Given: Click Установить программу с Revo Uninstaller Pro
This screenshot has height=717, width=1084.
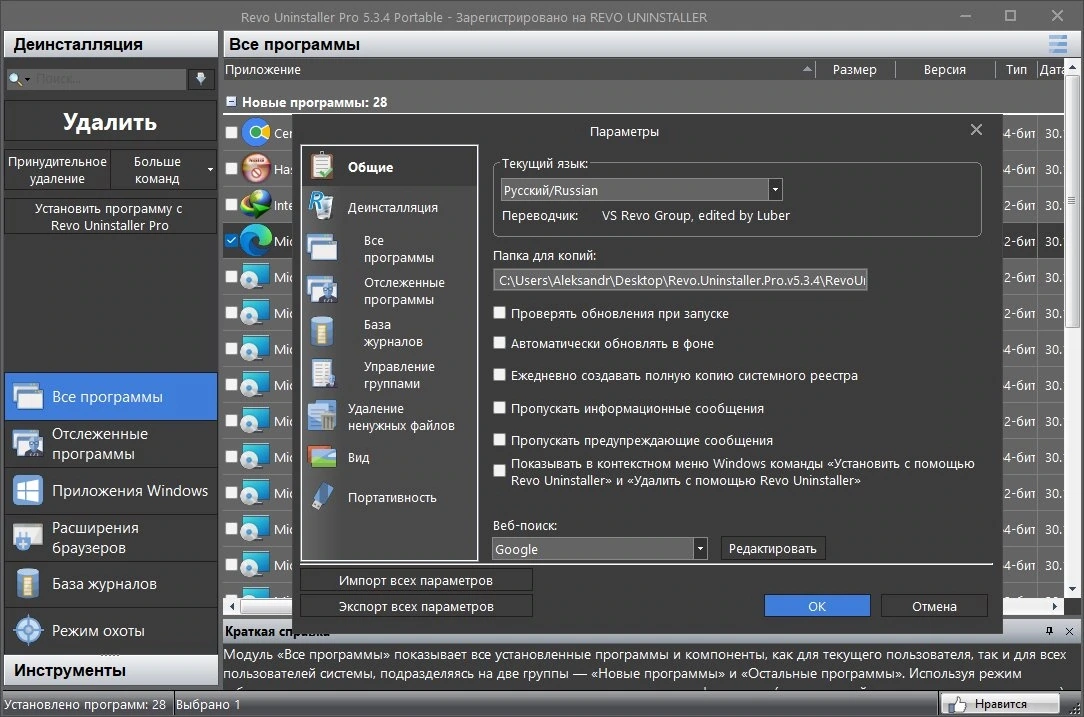Looking at the screenshot, I should [110, 216].
